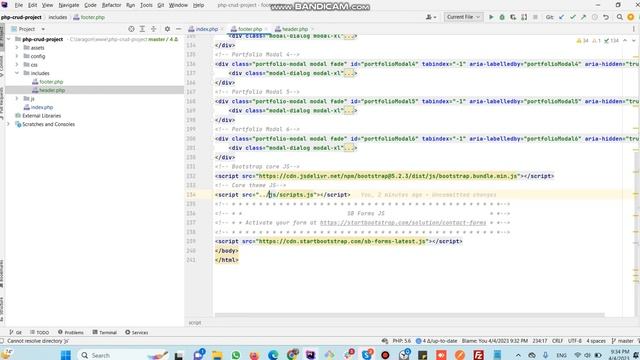
Task: Select opened file in Project panel
Action: pyautogui.click(x=131, y=29)
